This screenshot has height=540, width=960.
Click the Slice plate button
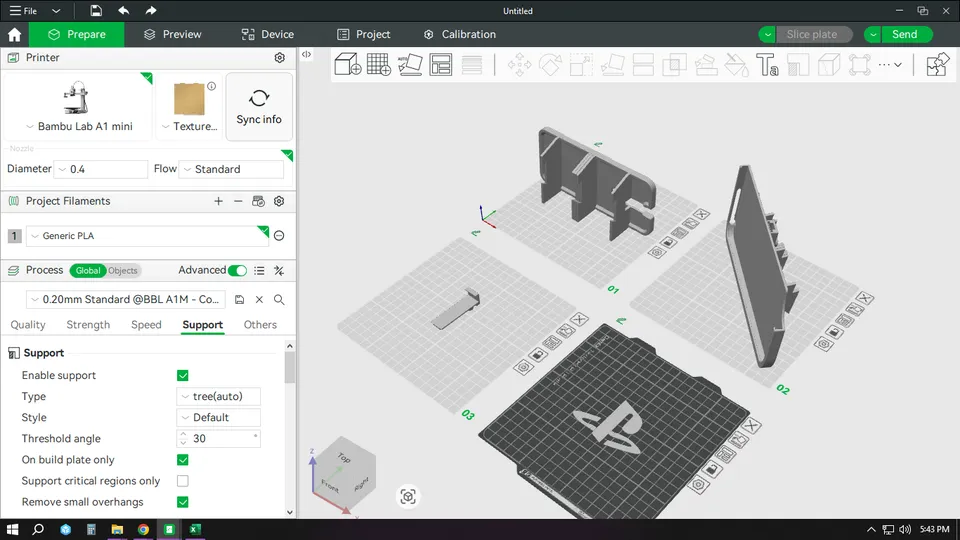pyautogui.click(x=814, y=34)
